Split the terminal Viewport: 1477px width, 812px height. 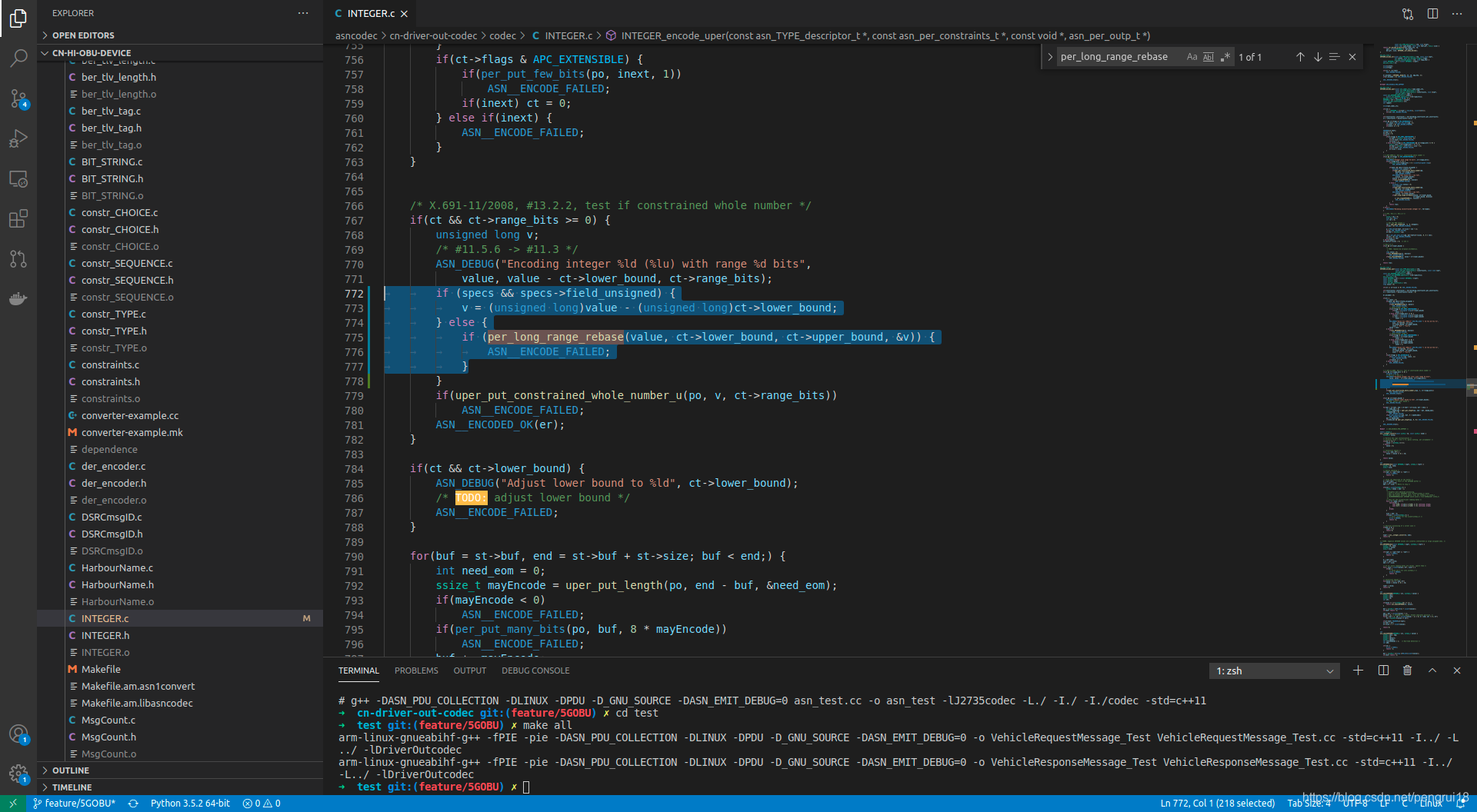pyautogui.click(x=1383, y=671)
